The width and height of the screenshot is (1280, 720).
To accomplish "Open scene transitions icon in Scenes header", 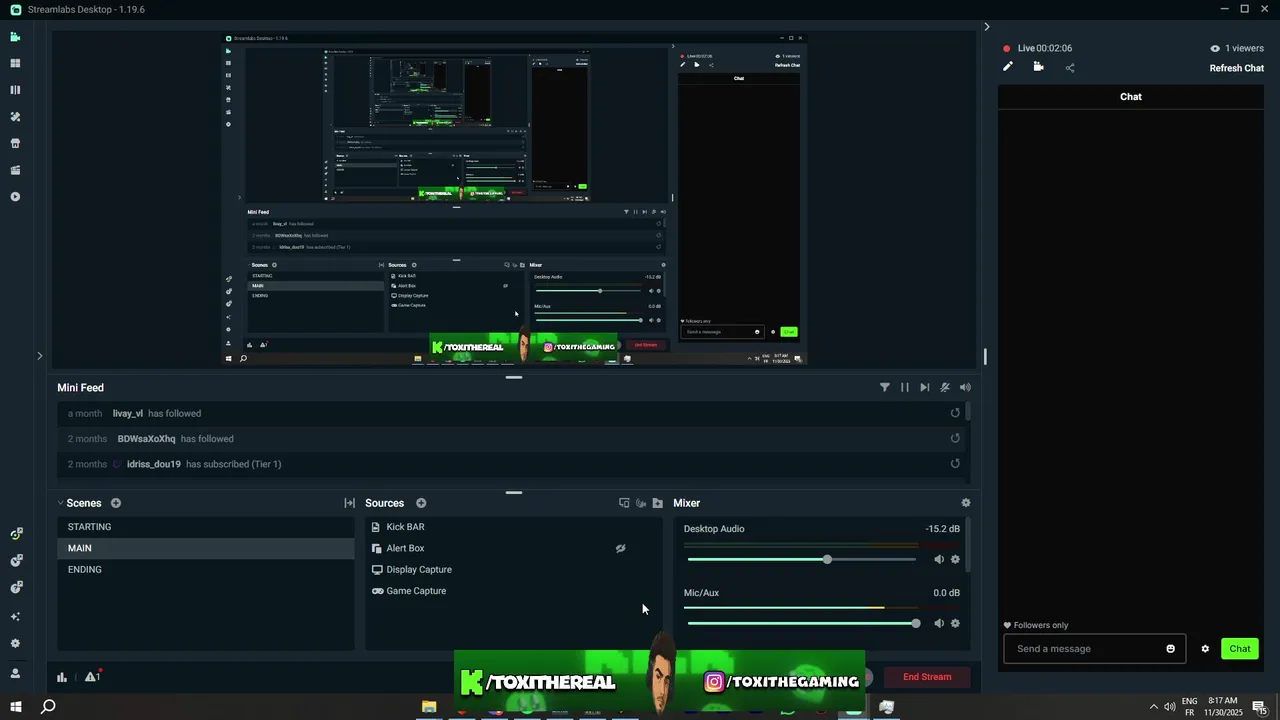I will [x=349, y=503].
